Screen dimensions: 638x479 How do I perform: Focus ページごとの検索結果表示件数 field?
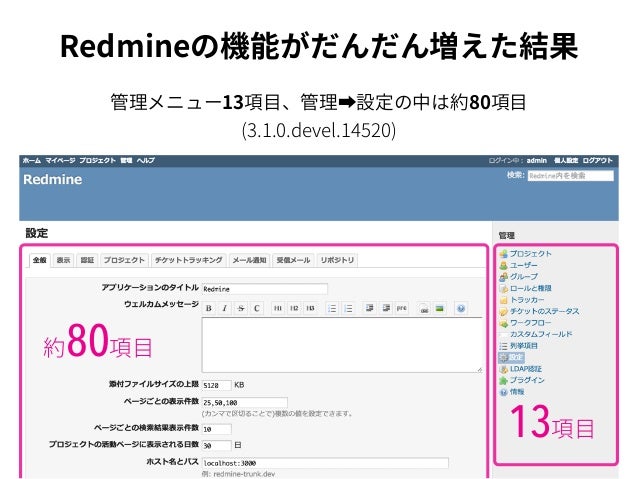(x=216, y=429)
